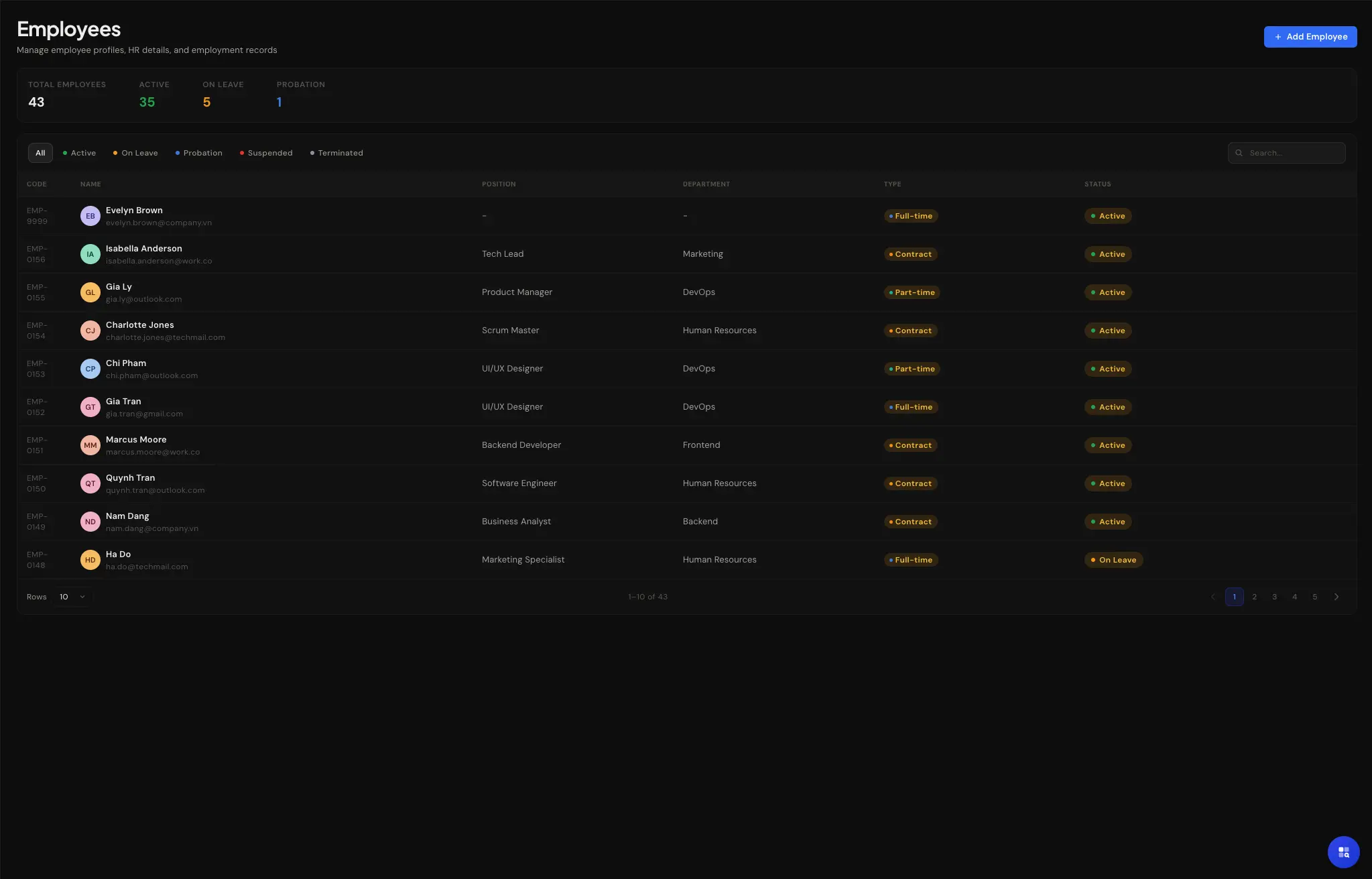This screenshot has height=879, width=1372.
Task: Switch to the Terminated filter tab
Action: (336, 153)
